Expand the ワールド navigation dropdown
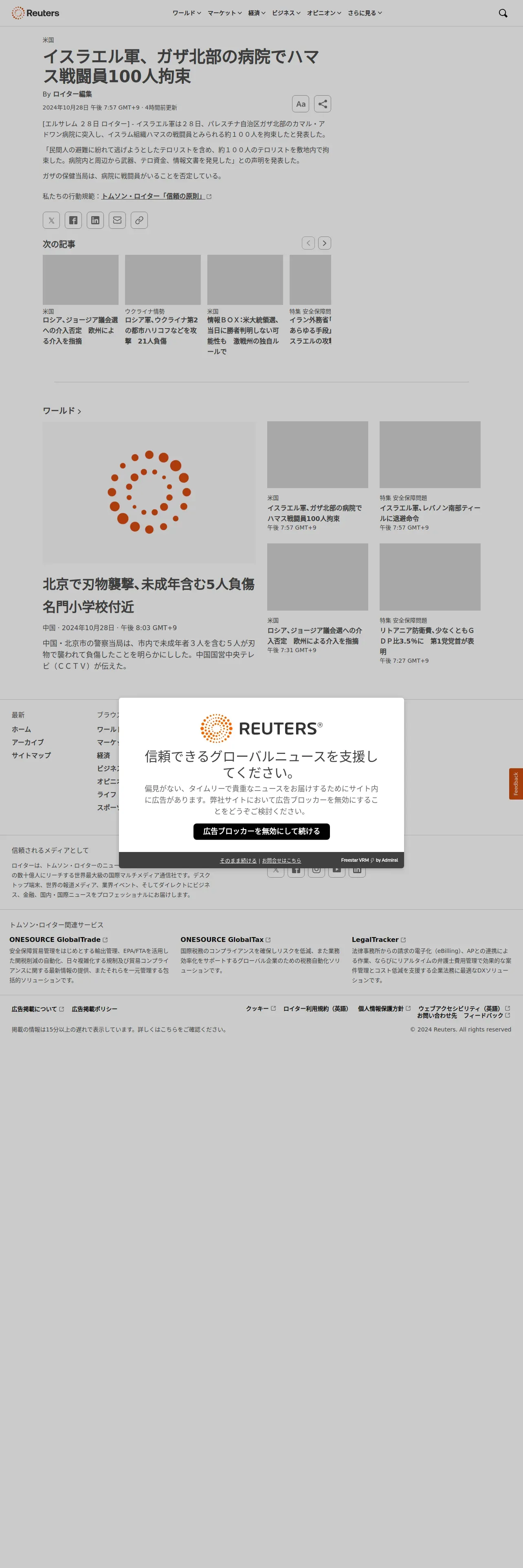The height and width of the screenshot is (1568, 523). [186, 13]
